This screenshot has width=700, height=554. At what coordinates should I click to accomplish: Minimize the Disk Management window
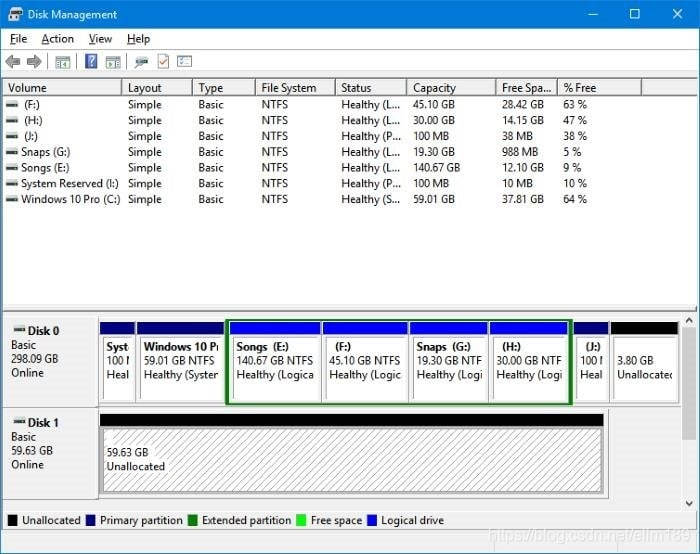point(593,14)
